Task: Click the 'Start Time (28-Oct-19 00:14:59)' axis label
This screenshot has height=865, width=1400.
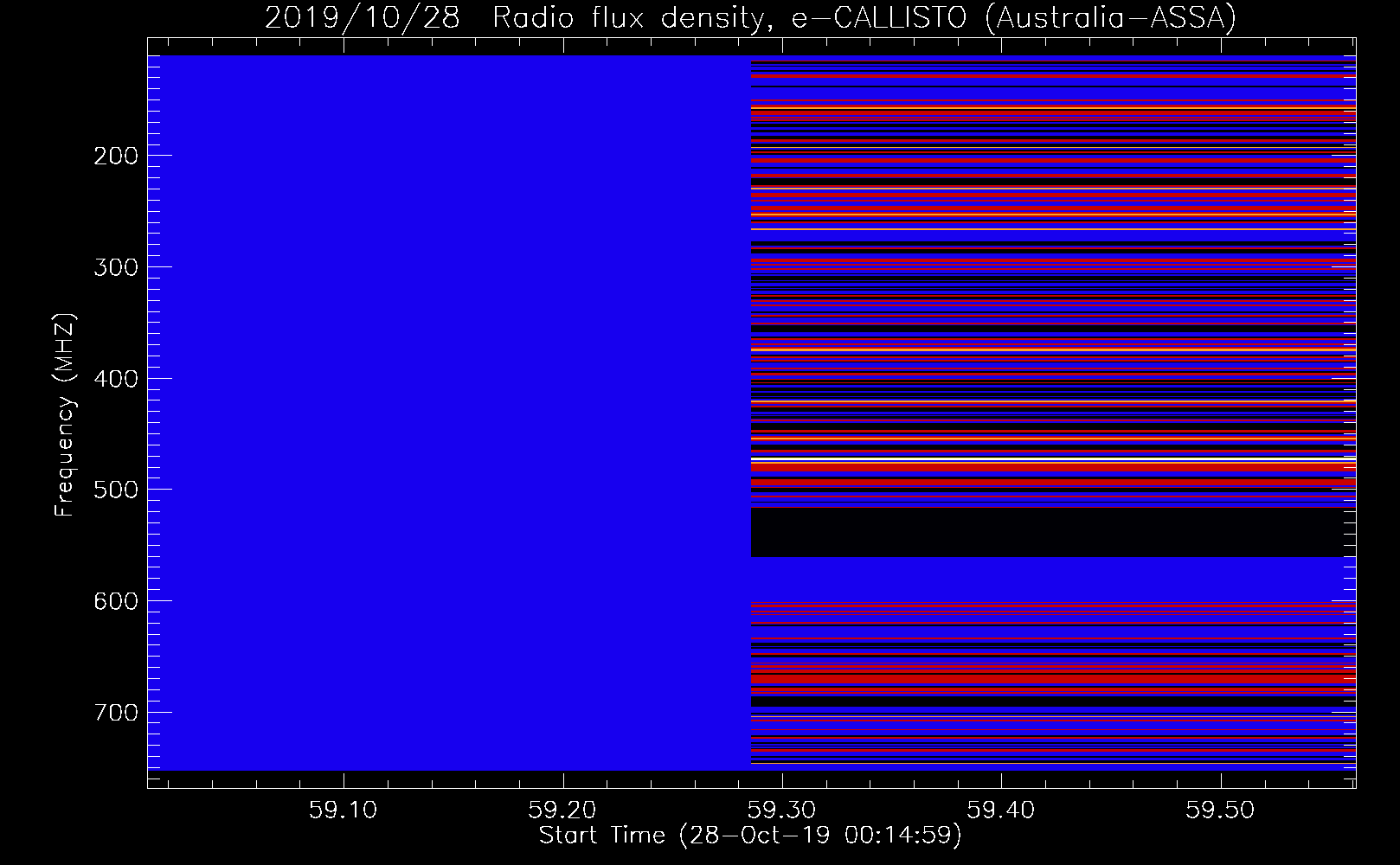Action: coord(750,836)
